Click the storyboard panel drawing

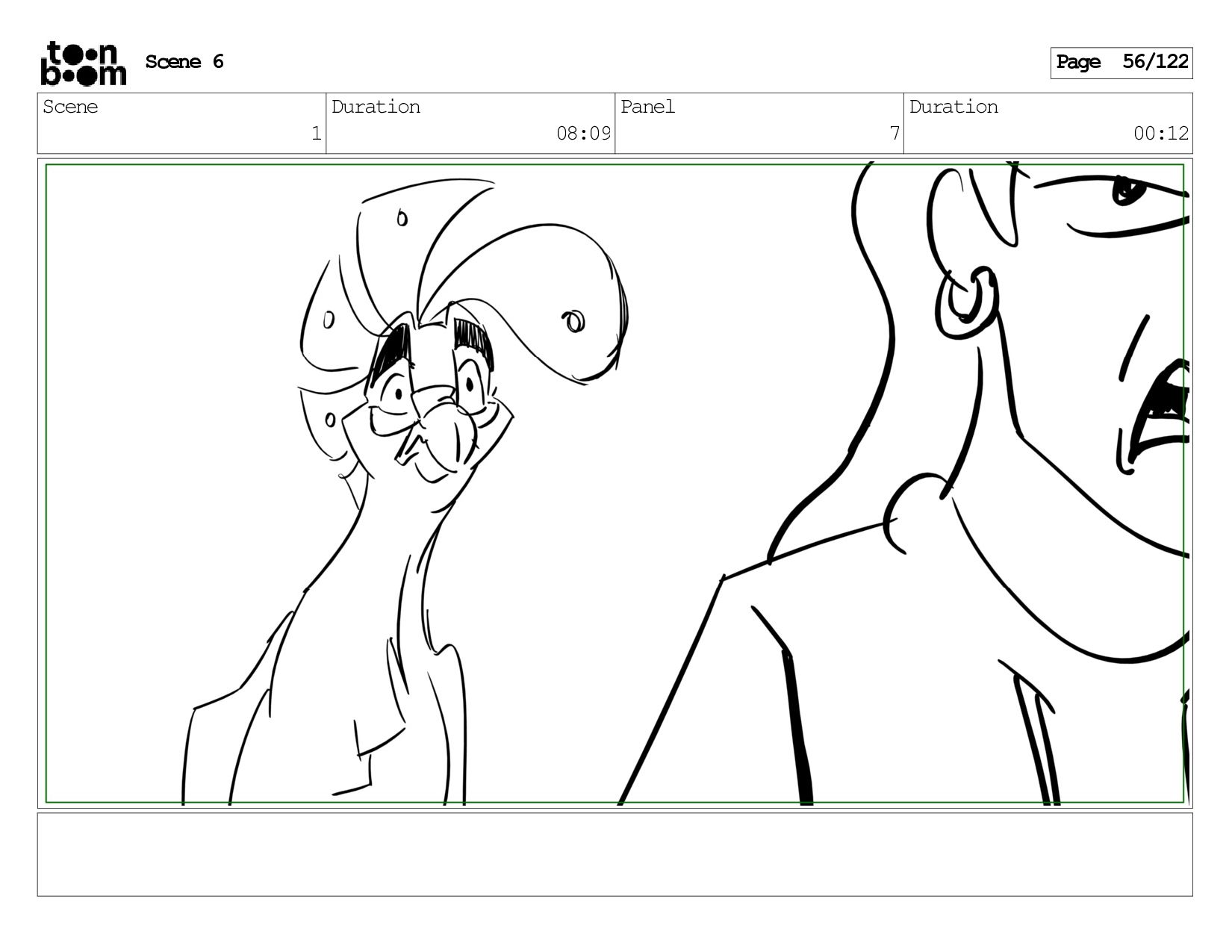coord(615,483)
